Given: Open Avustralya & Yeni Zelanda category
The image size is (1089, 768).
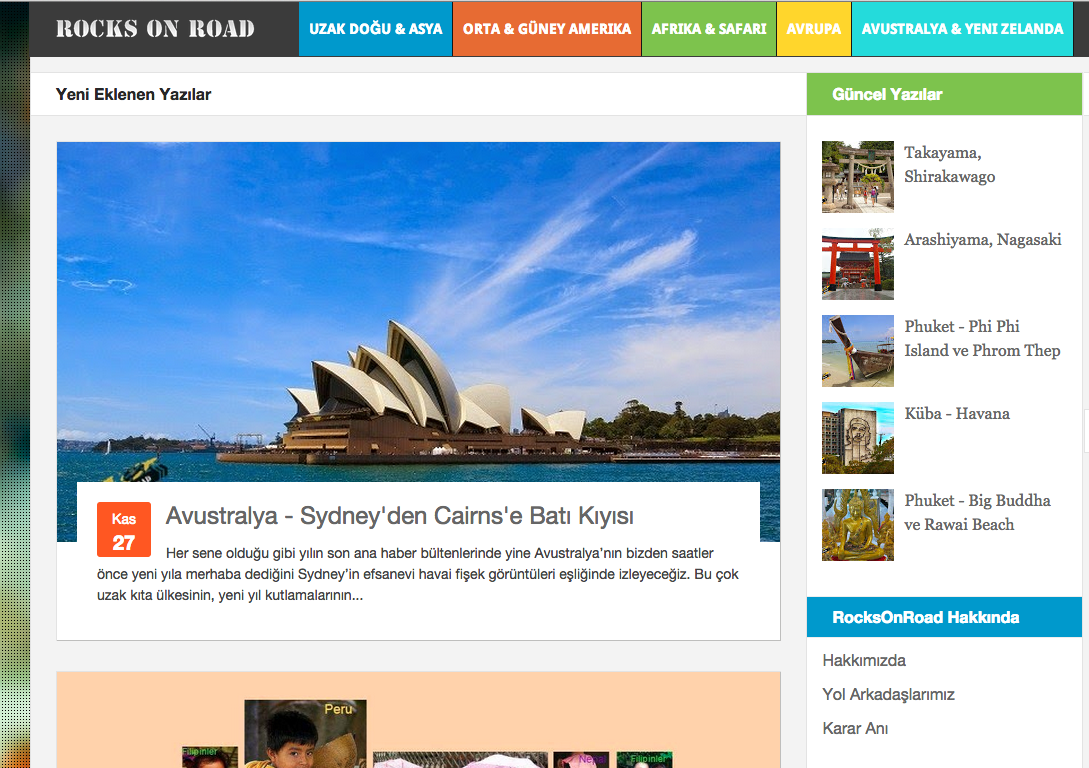Looking at the screenshot, I should pyautogui.click(x=962, y=29).
